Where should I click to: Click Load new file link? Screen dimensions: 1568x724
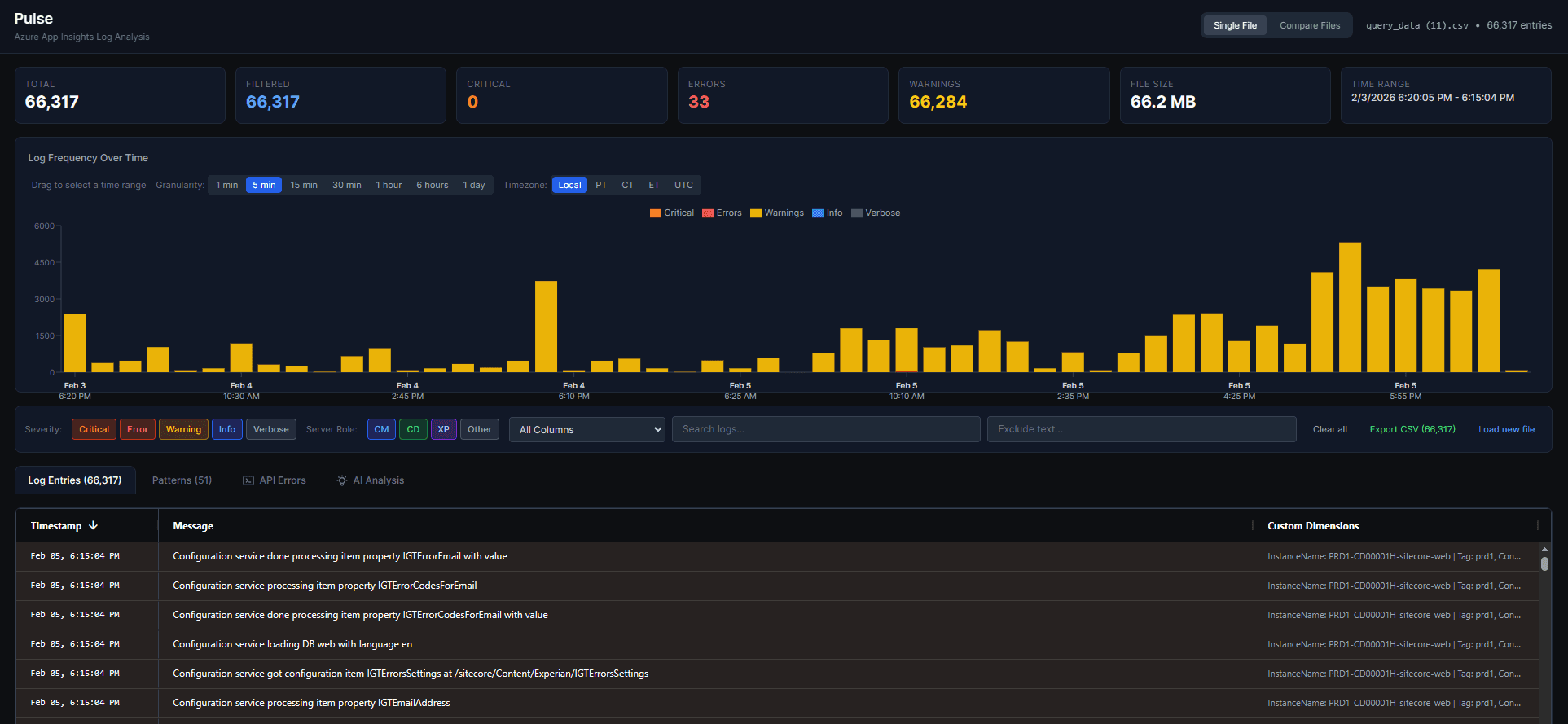pyautogui.click(x=1506, y=429)
